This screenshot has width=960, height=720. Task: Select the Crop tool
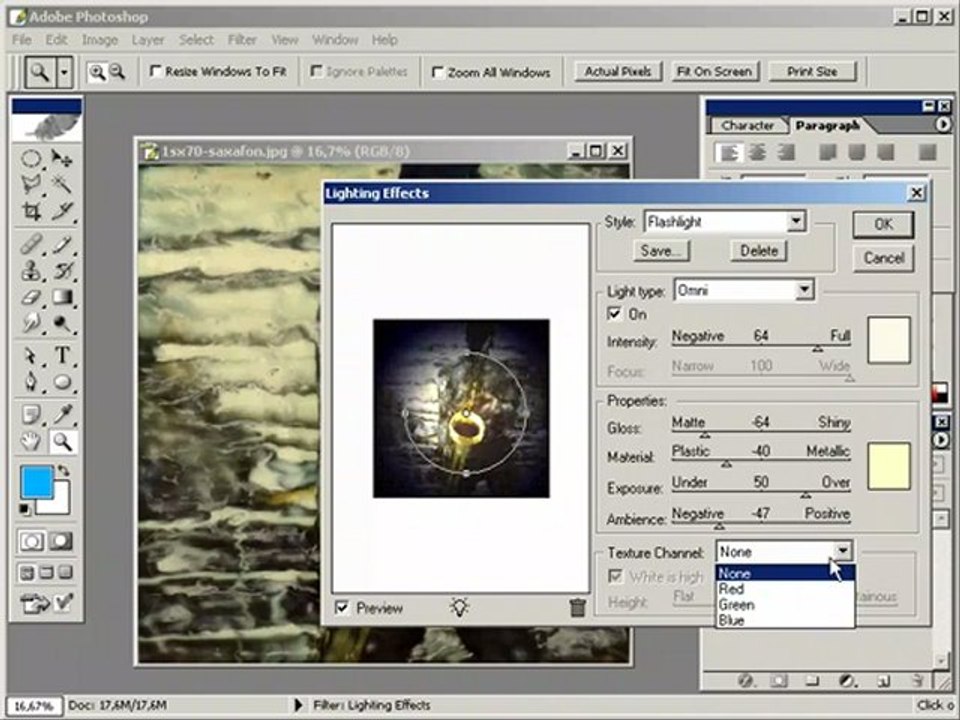[x=31, y=212]
